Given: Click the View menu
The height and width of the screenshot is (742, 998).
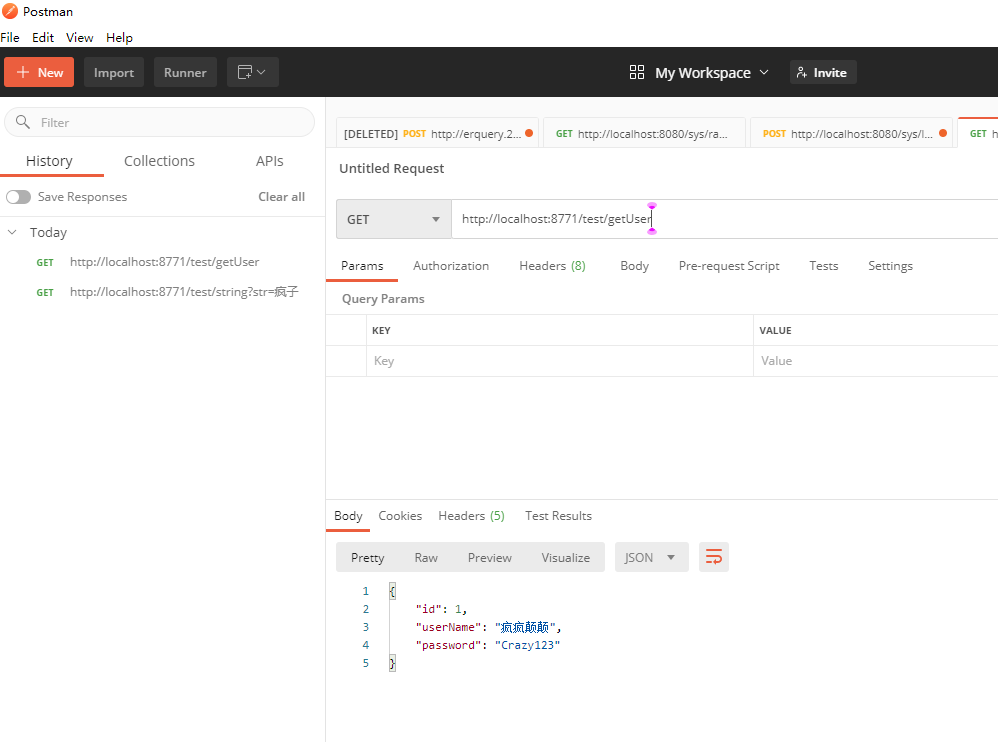Looking at the screenshot, I should [80, 38].
